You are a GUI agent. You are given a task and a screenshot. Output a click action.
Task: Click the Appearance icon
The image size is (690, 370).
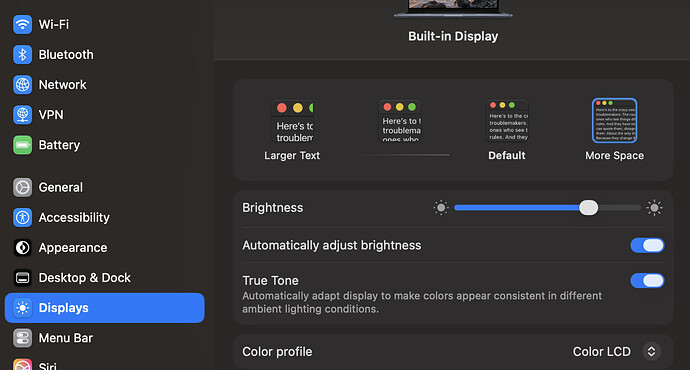point(22,248)
